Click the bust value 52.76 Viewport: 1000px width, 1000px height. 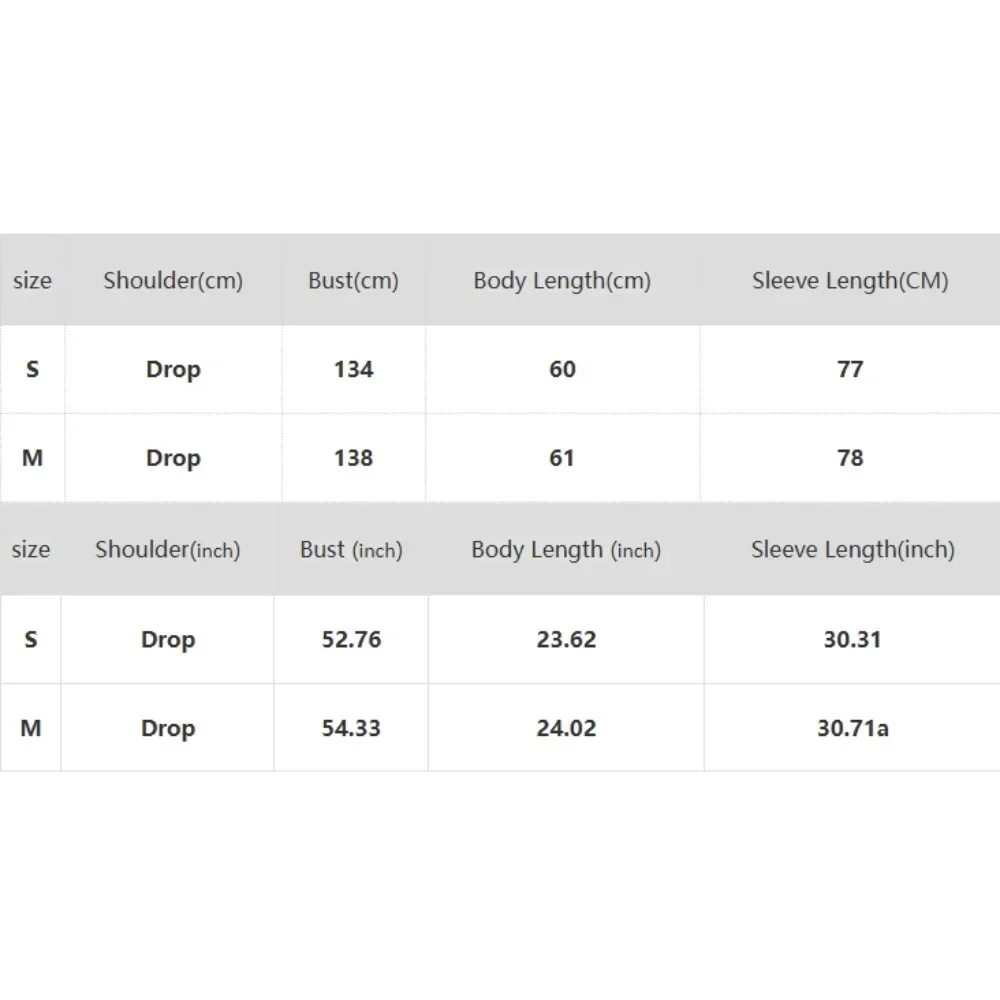(x=351, y=639)
